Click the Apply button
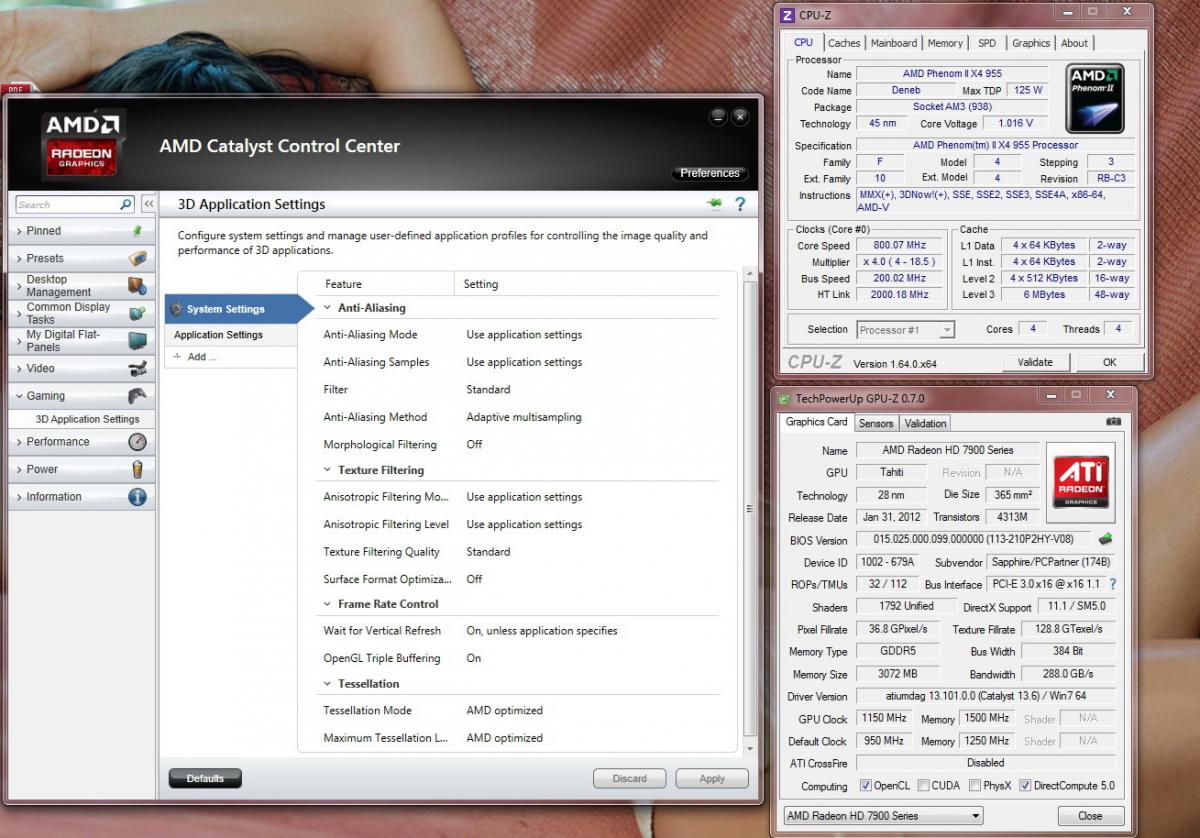Viewport: 1200px width, 838px height. [x=712, y=778]
